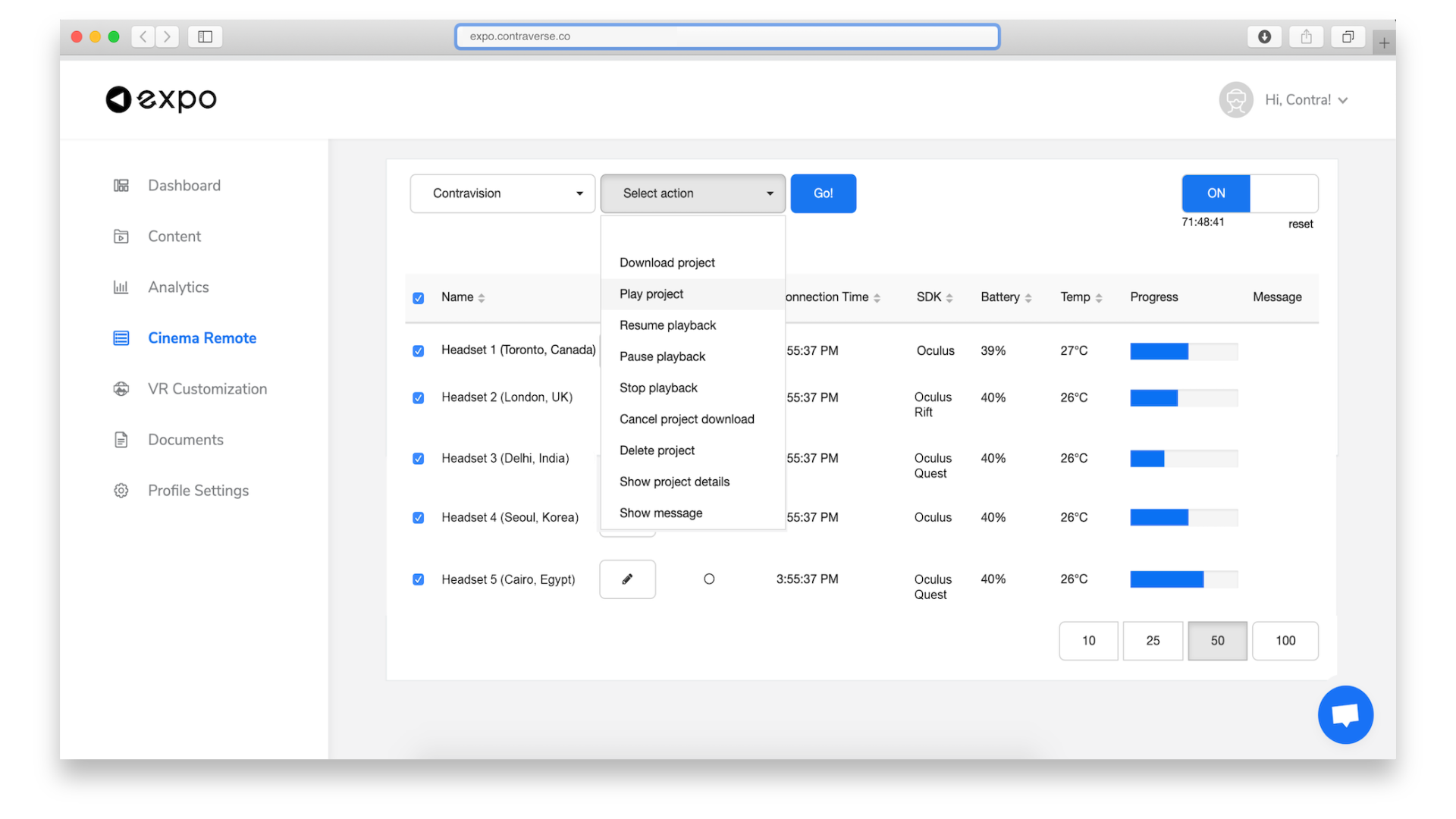This screenshot has height=819, width=1456.
Task: Select Pause playback in the menu
Action: point(662,356)
